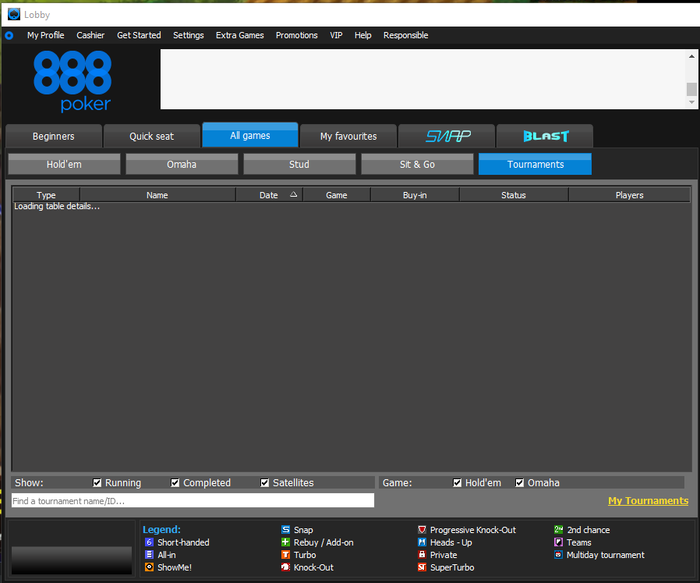700x583 pixels.
Task: Open the Cashier menu
Action: [90, 35]
